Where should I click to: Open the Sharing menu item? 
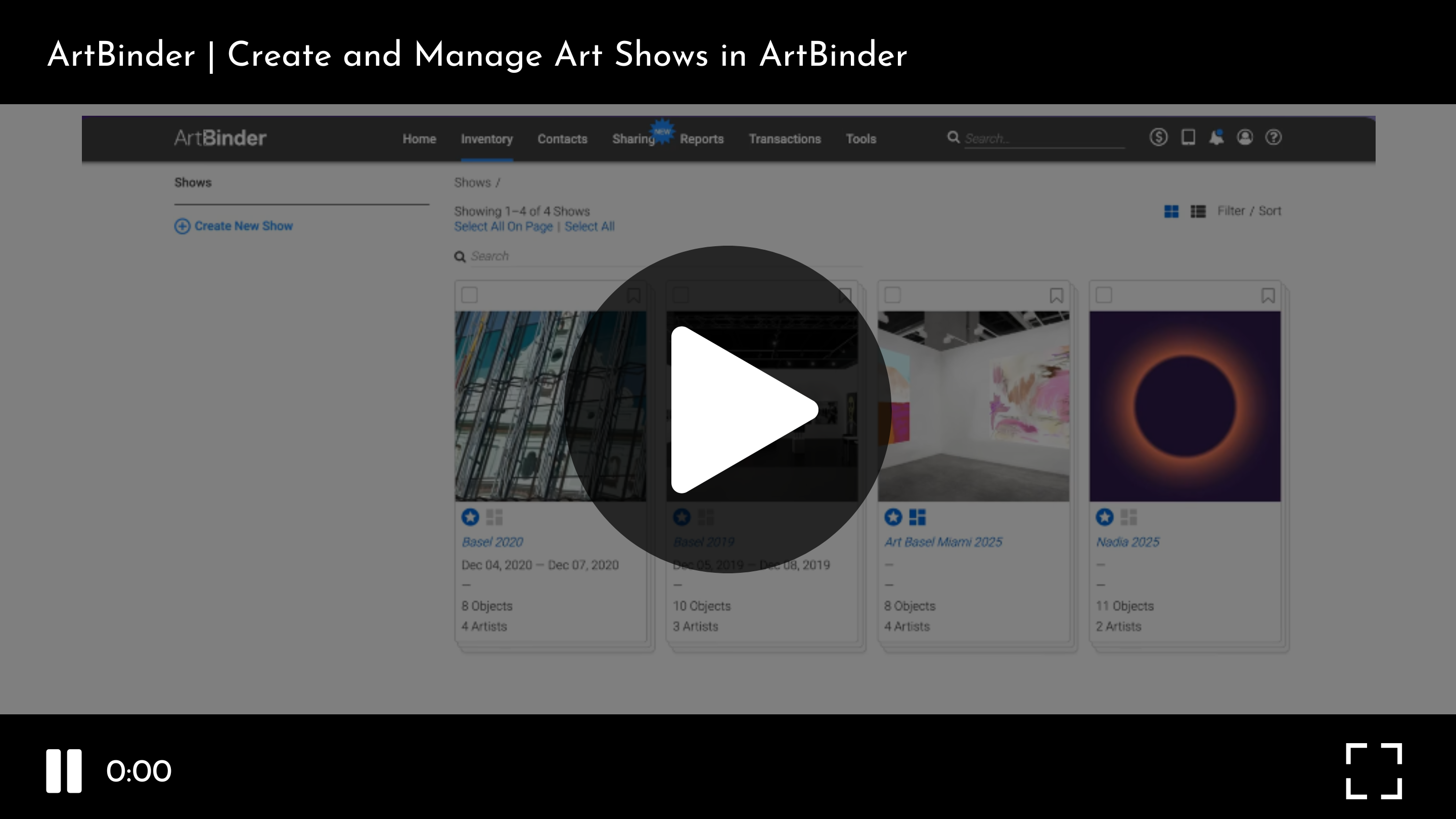[633, 139]
